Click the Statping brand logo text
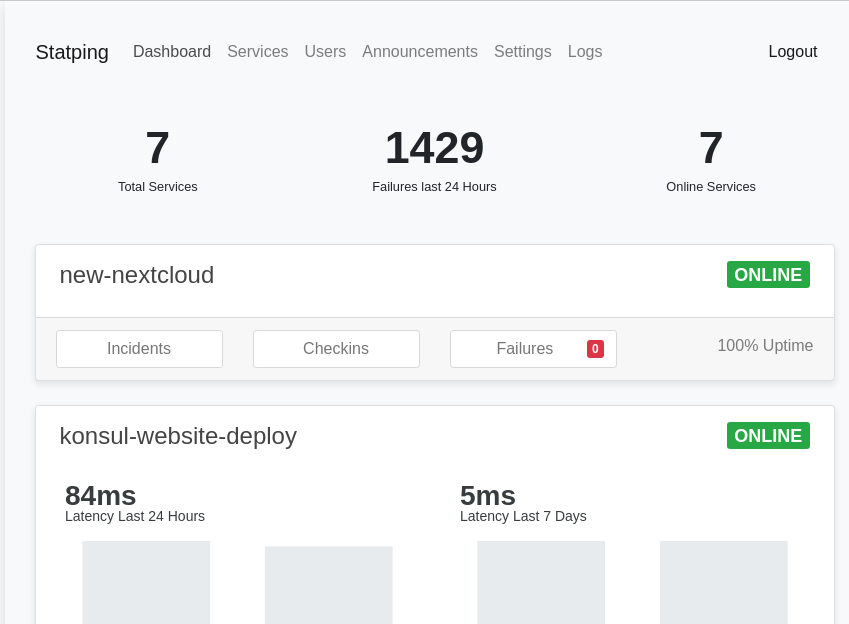Image resolution: width=849 pixels, height=624 pixels. pyautogui.click(x=72, y=52)
